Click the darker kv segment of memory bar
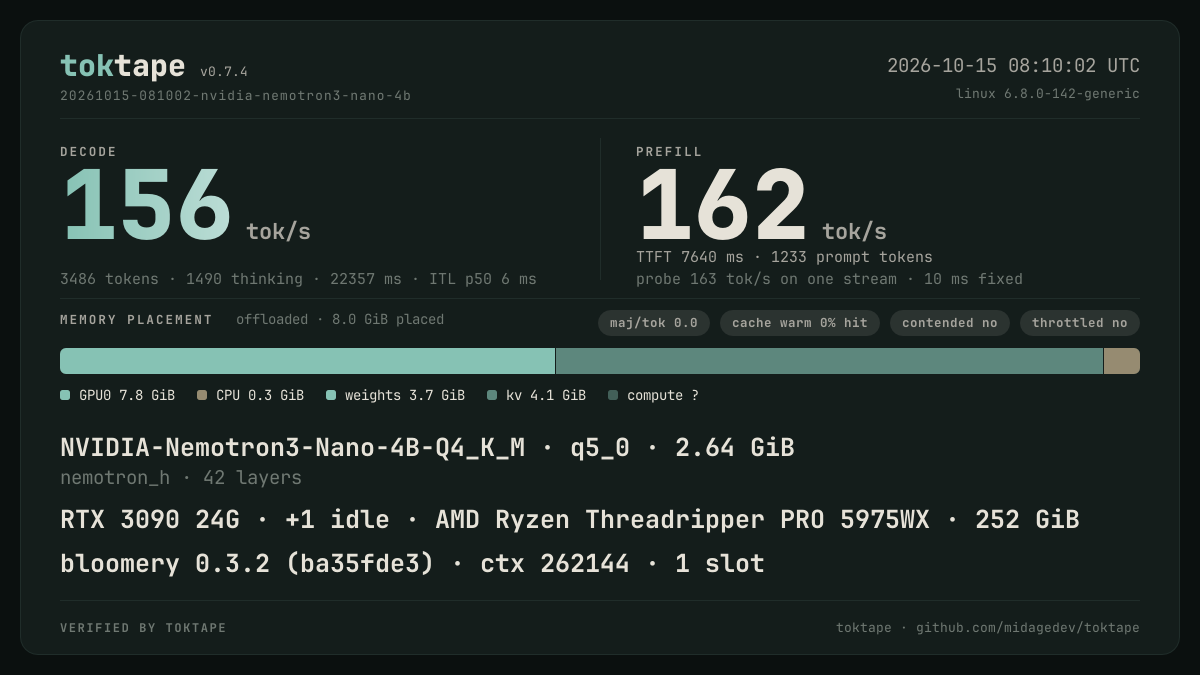Image resolution: width=1200 pixels, height=675 pixels. (829, 361)
